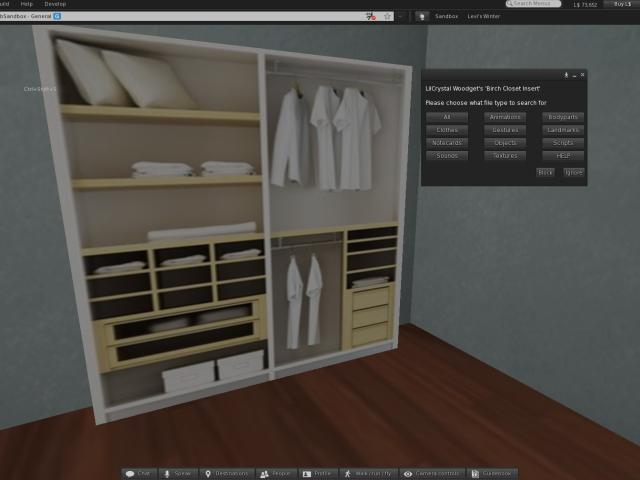Open the Help menu
The width and height of the screenshot is (640, 480).
(x=27, y=4)
